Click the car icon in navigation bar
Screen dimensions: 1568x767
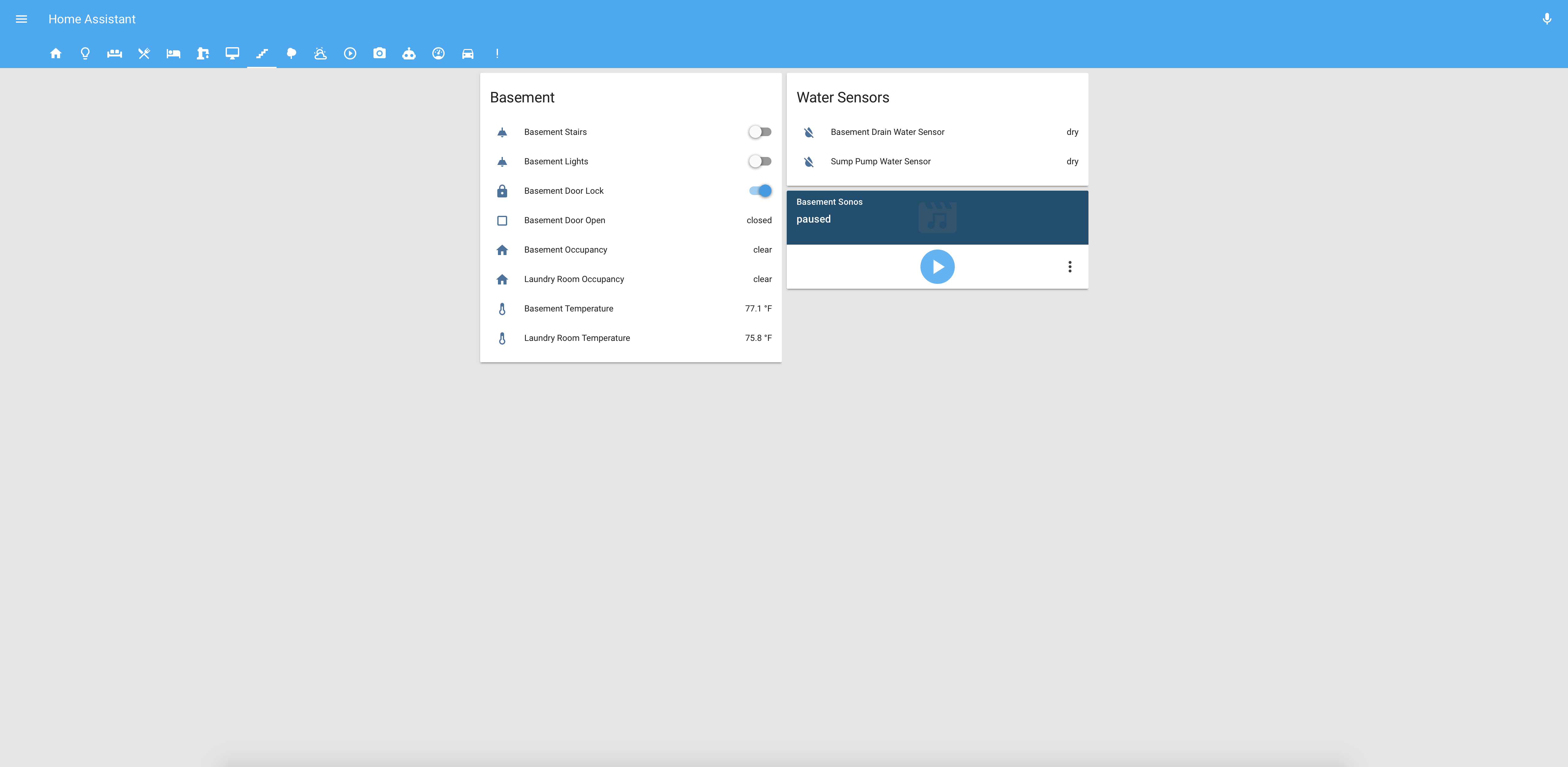pyautogui.click(x=467, y=53)
